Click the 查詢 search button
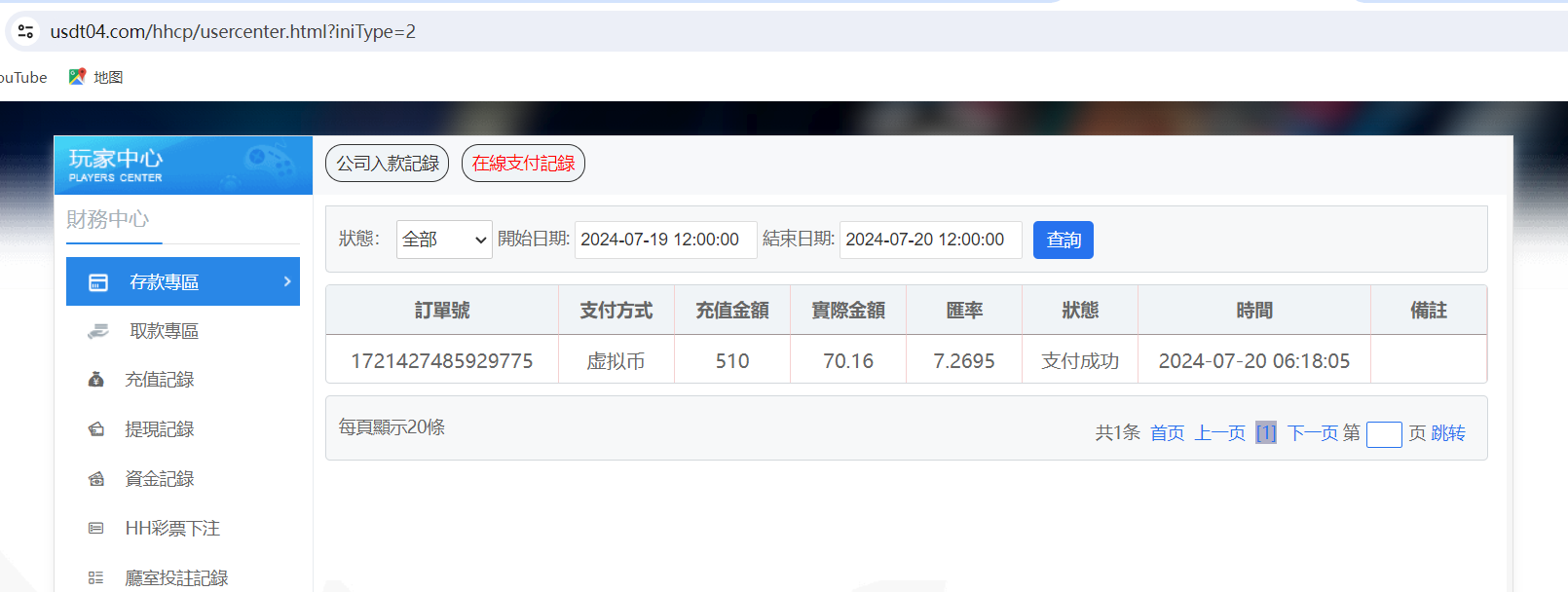 tap(1064, 240)
